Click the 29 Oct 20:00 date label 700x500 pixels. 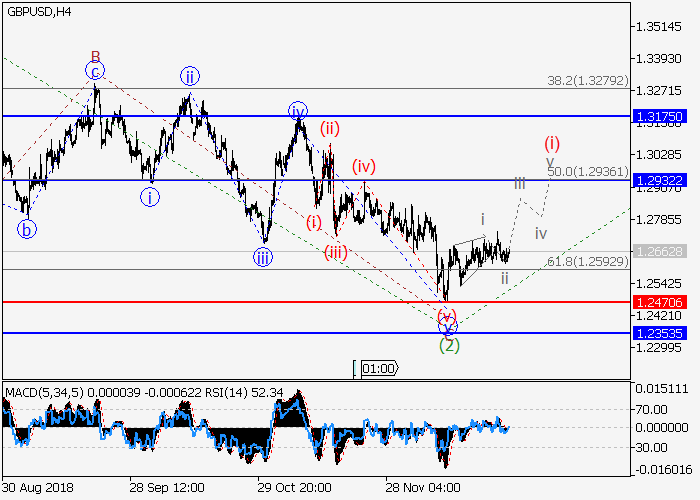pos(295,488)
